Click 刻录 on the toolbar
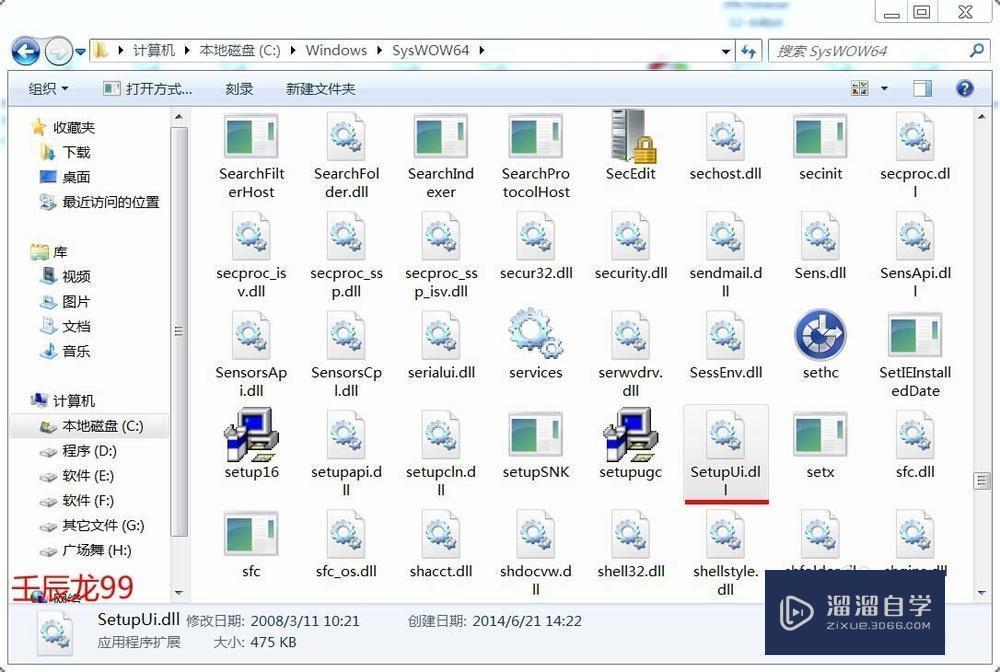 click(x=238, y=88)
